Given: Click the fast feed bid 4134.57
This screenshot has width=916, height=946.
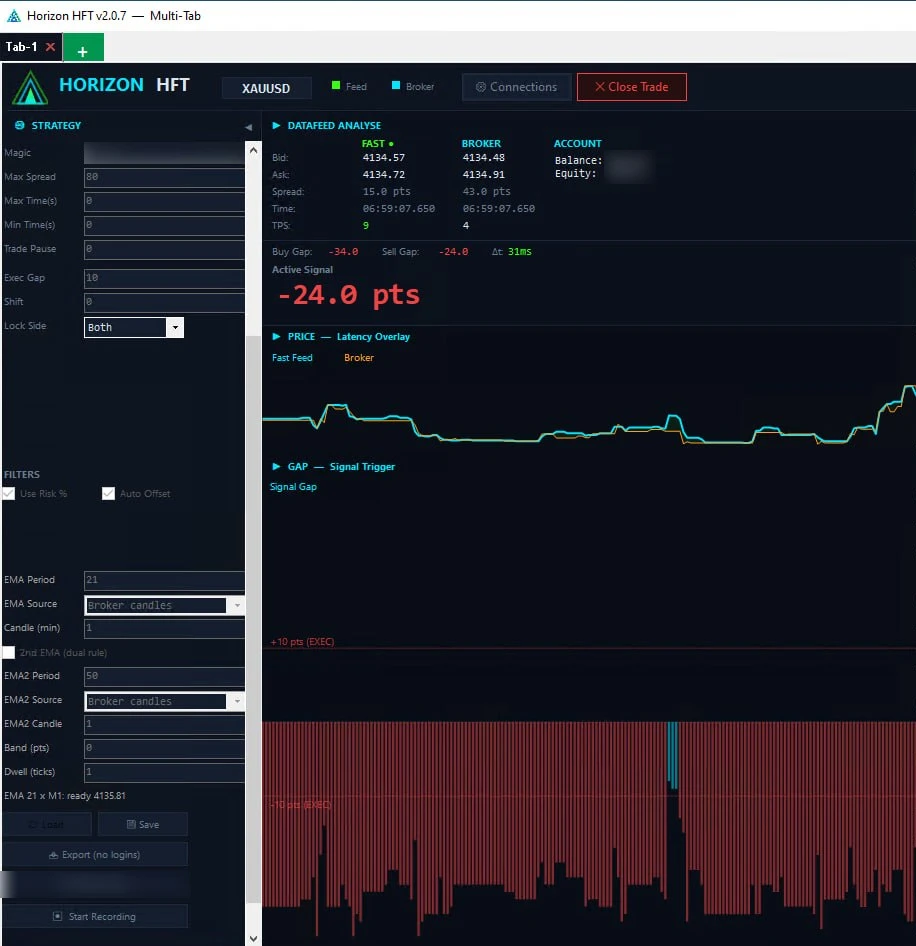Looking at the screenshot, I should [x=384, y=157].
